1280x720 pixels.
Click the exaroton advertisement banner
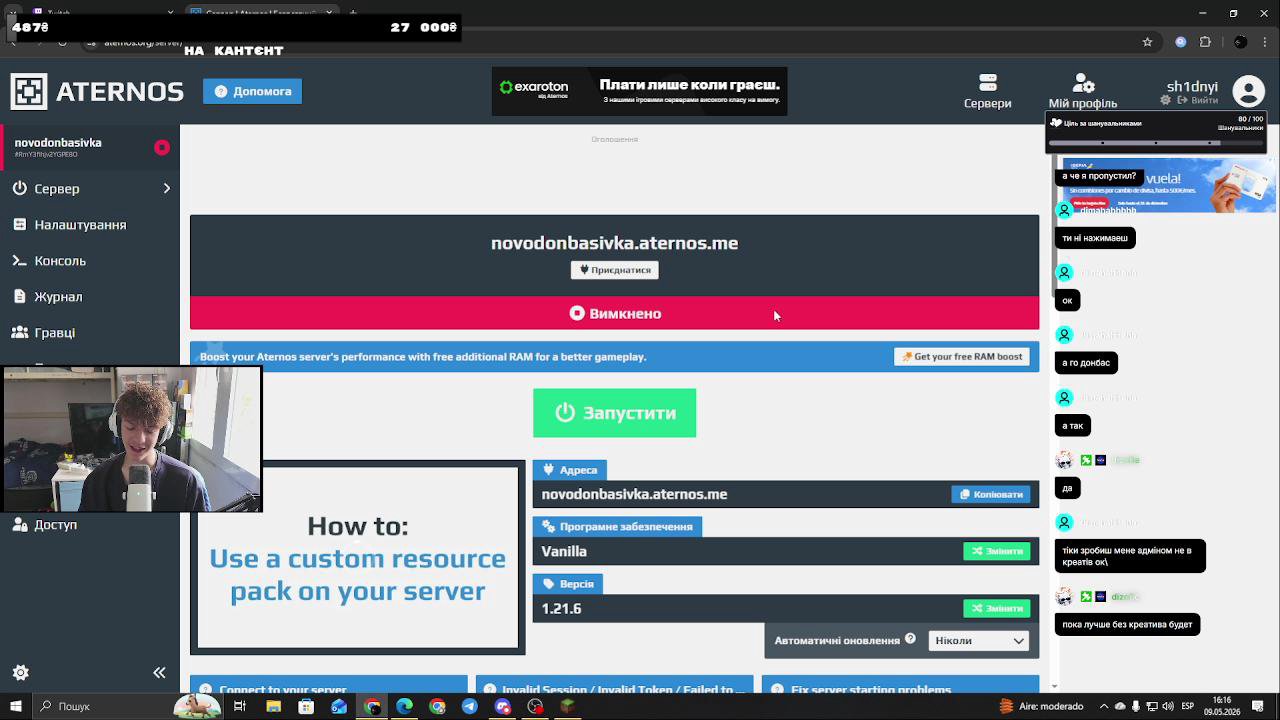click(639, 91)
